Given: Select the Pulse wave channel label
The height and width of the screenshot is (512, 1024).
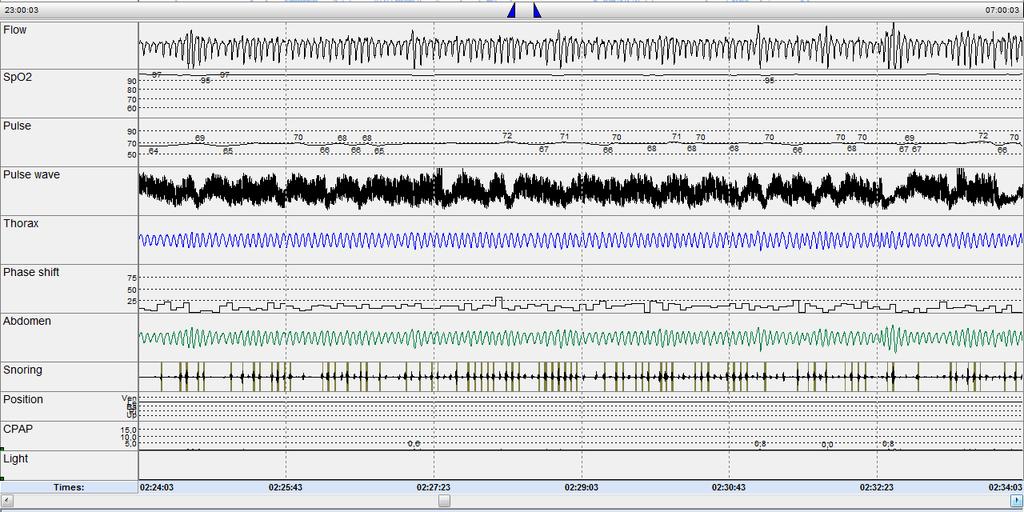Looking at the screenshot, I should pyautogui.click(x=31, y=174).
